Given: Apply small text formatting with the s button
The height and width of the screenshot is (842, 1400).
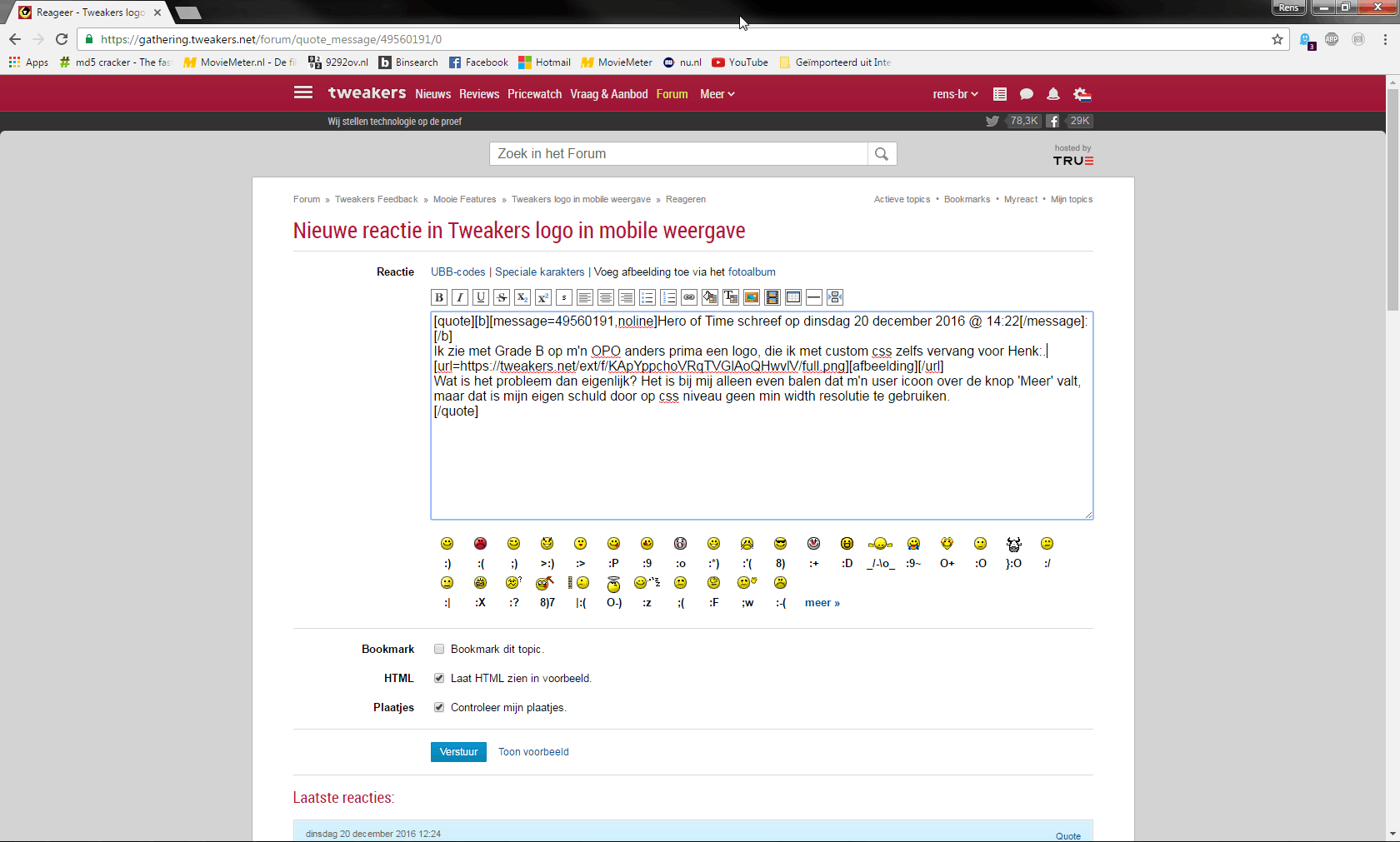Looking at the screenshot, I should point(564,297).
